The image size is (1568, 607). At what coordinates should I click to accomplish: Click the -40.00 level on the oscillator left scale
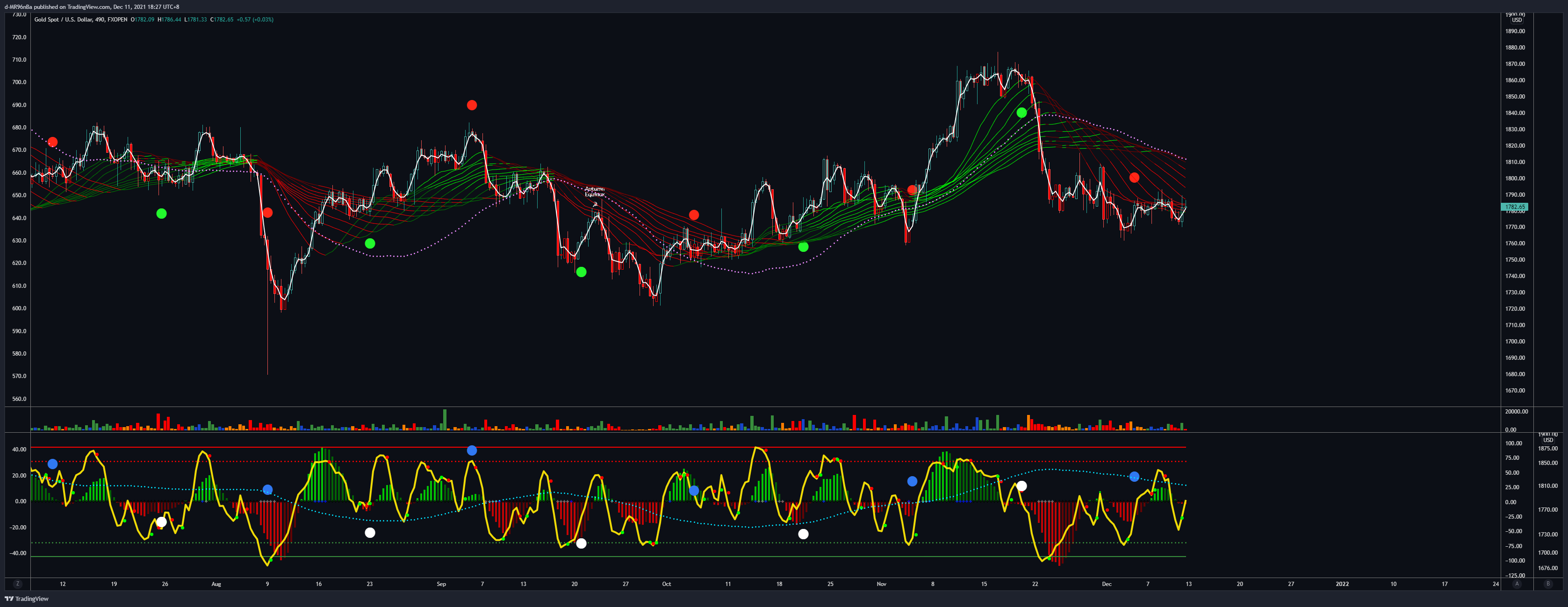point(18,553)
